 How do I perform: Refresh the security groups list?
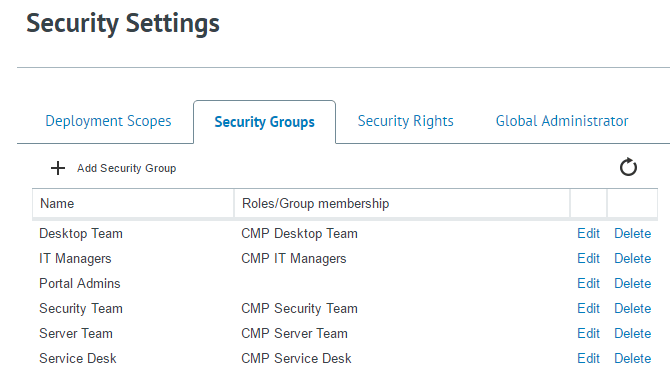[x=628, y=167]
